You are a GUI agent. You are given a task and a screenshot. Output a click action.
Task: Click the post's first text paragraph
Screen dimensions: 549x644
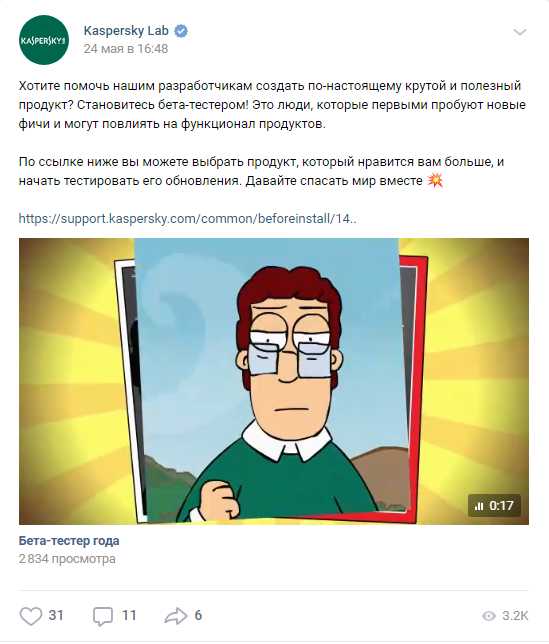272,105
